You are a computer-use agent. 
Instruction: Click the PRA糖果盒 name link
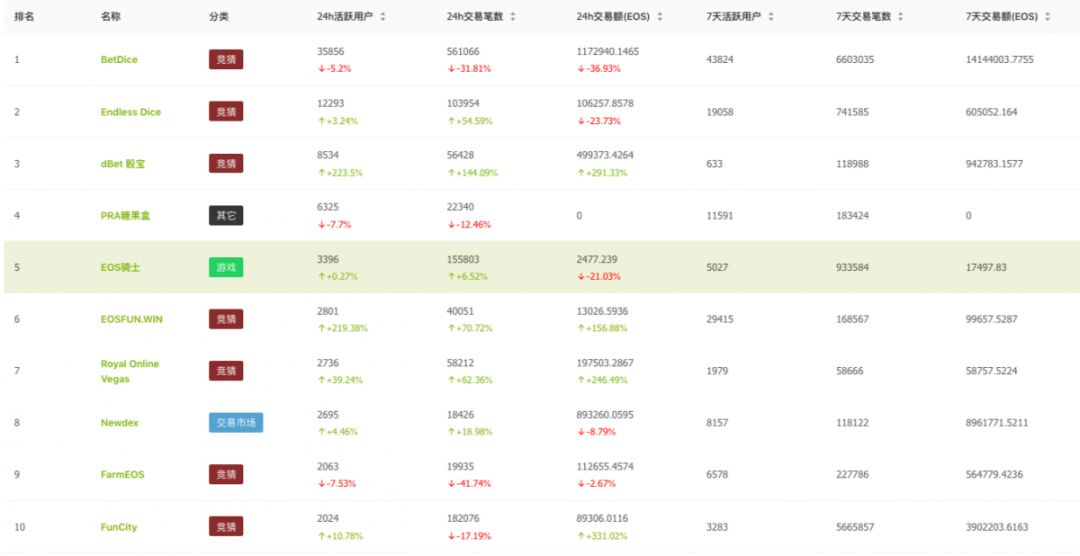point(125,216)
